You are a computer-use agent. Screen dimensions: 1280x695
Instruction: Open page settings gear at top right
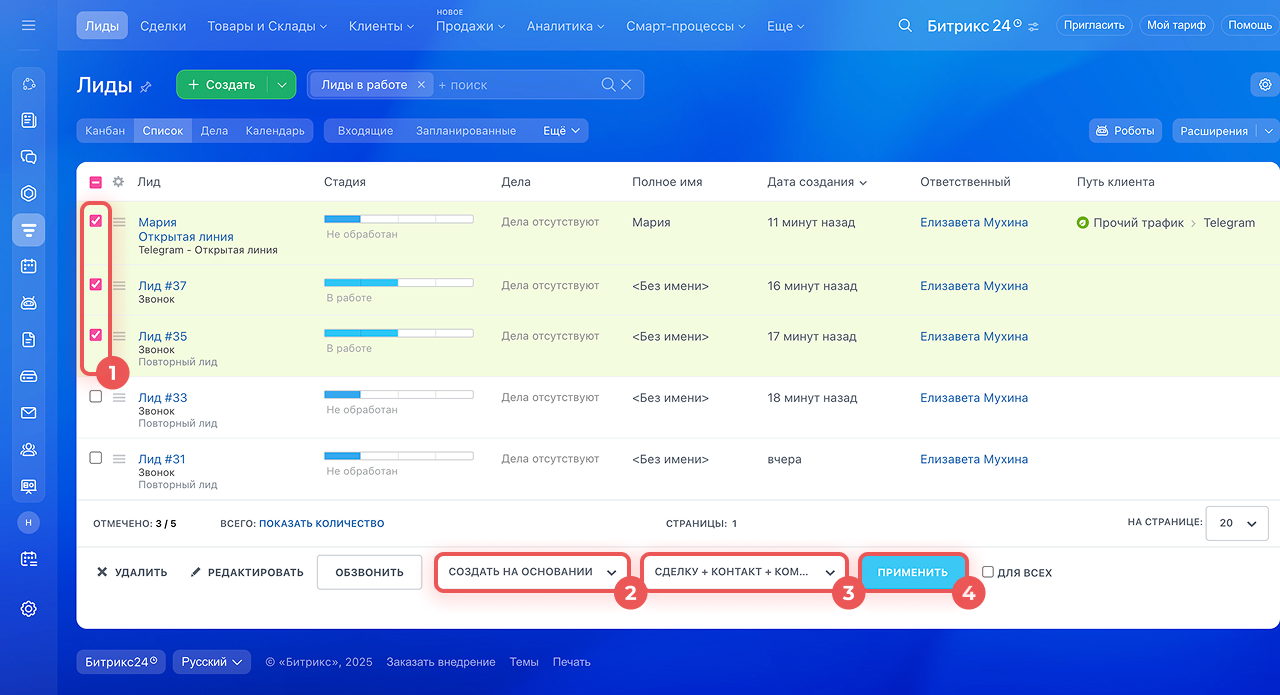click(x=1265, y=84)
